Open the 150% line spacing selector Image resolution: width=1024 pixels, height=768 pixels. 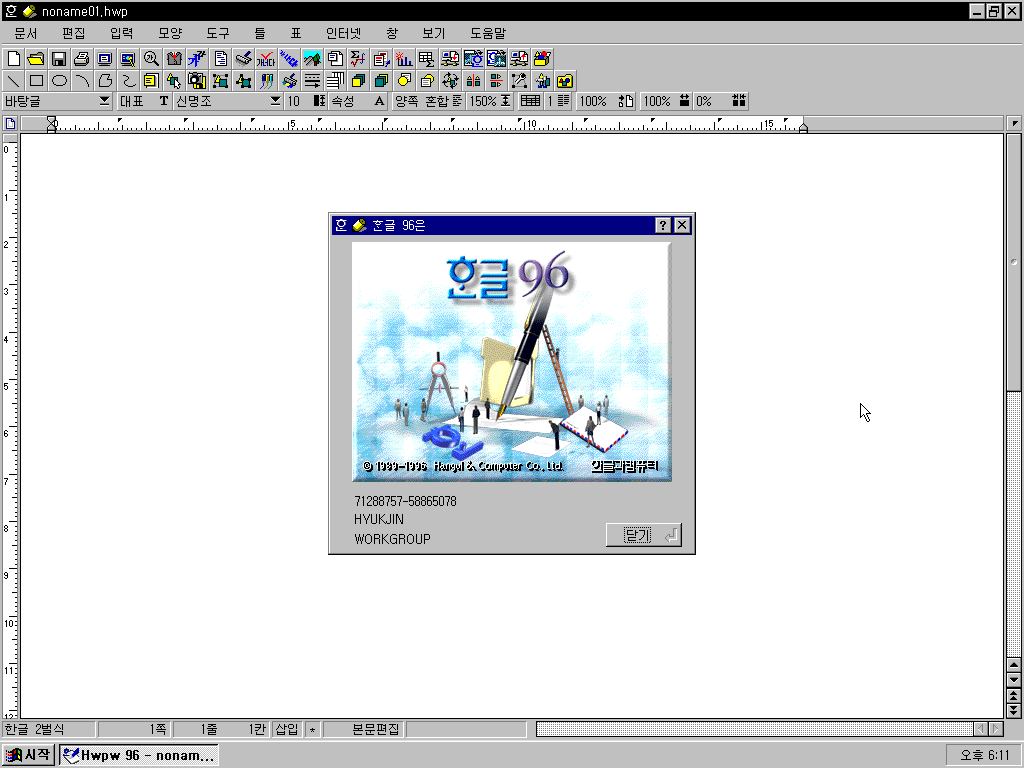click(x=490, y=101)
